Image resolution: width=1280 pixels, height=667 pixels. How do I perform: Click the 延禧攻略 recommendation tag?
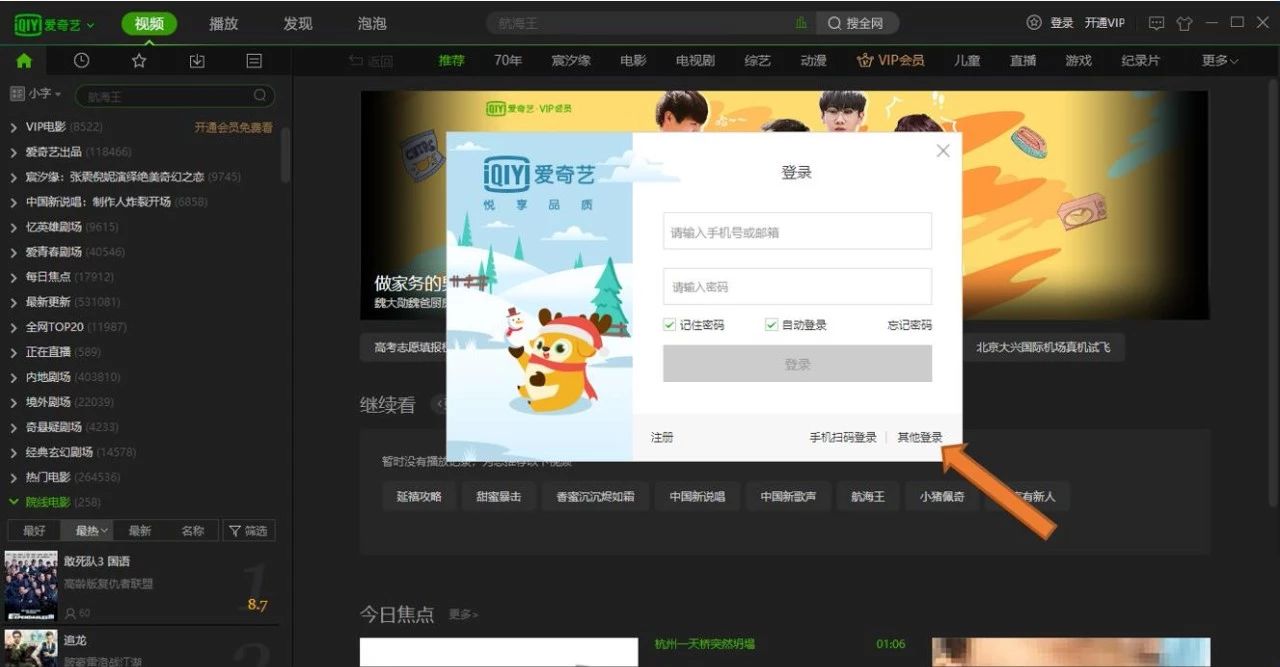(418, 496)
